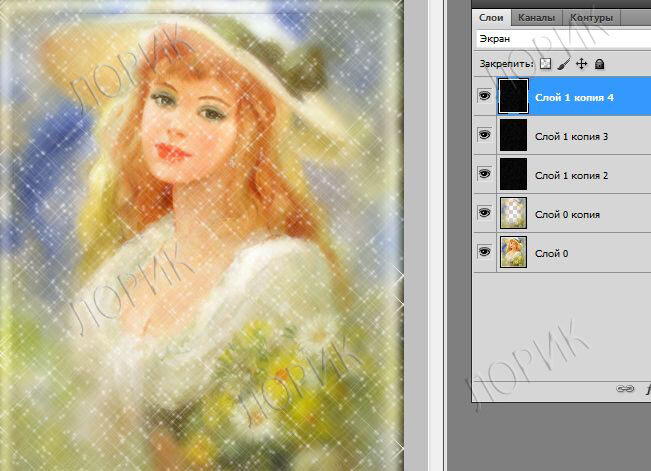Screen dimensions: 651x471
Task: Toggle lock image pixels brush icon
Action: click(563, 64)
